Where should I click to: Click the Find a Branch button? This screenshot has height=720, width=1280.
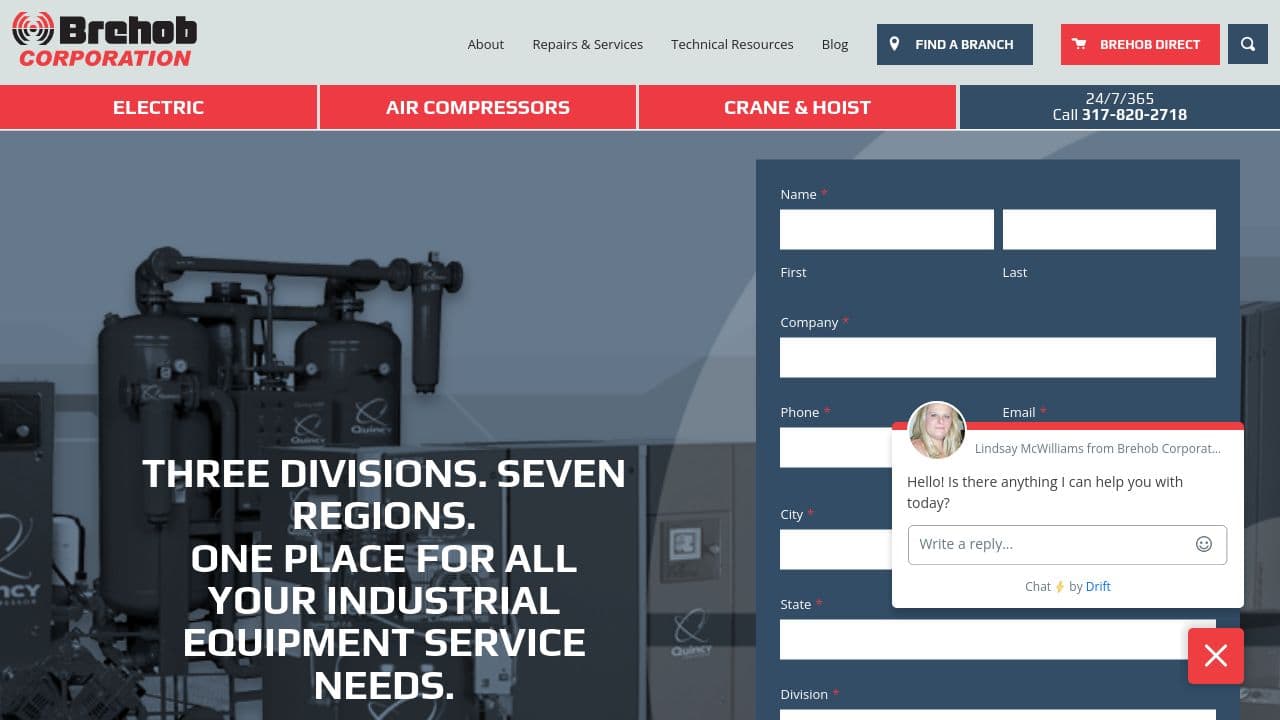[955, 44]
